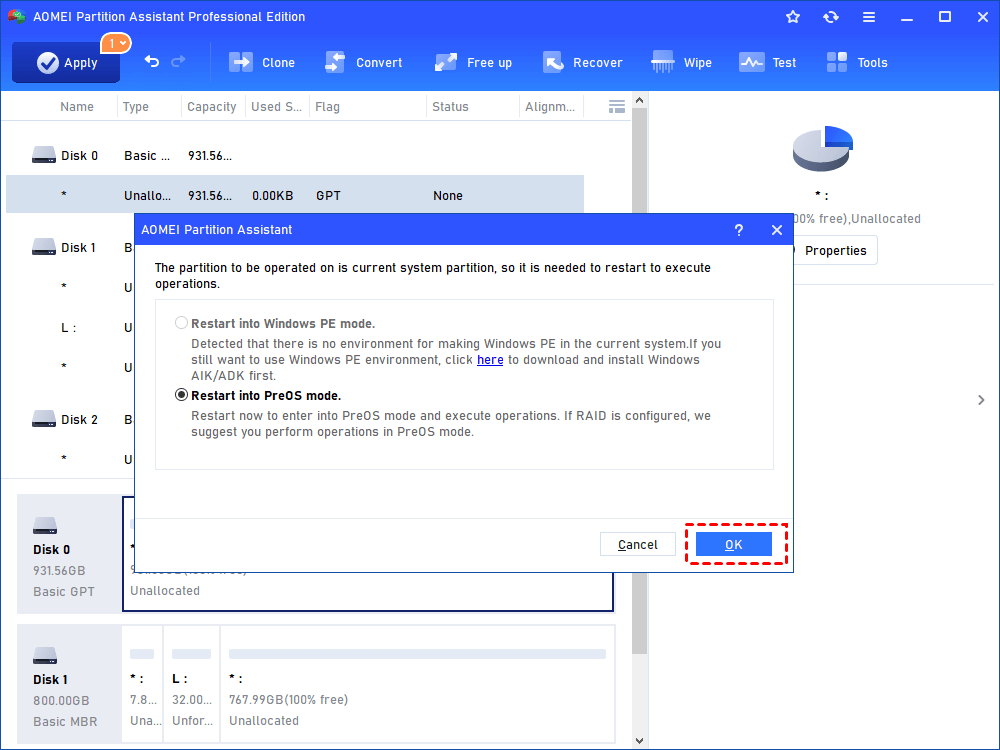The width and height of the screenshot is (1000, 750).
Task: Open the Free up tool
Action: [x=473, y=62]
